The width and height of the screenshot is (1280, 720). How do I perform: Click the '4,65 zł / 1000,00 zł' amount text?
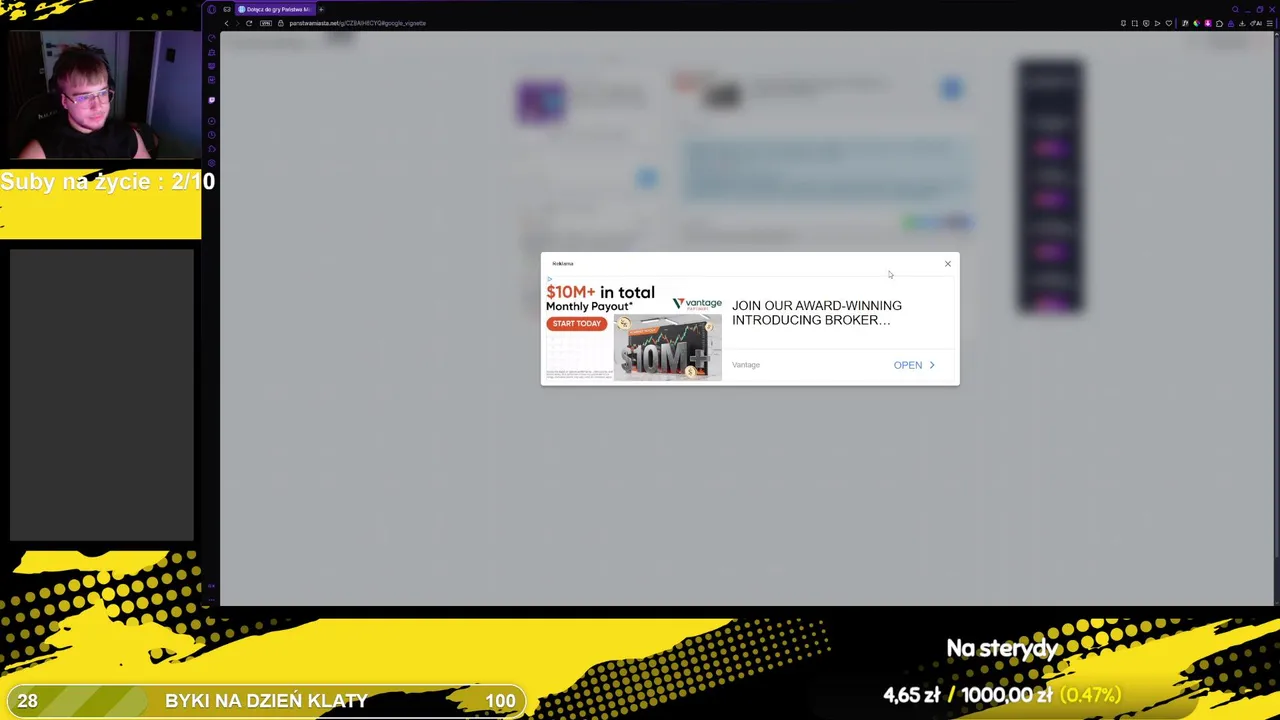coord(968,695)
